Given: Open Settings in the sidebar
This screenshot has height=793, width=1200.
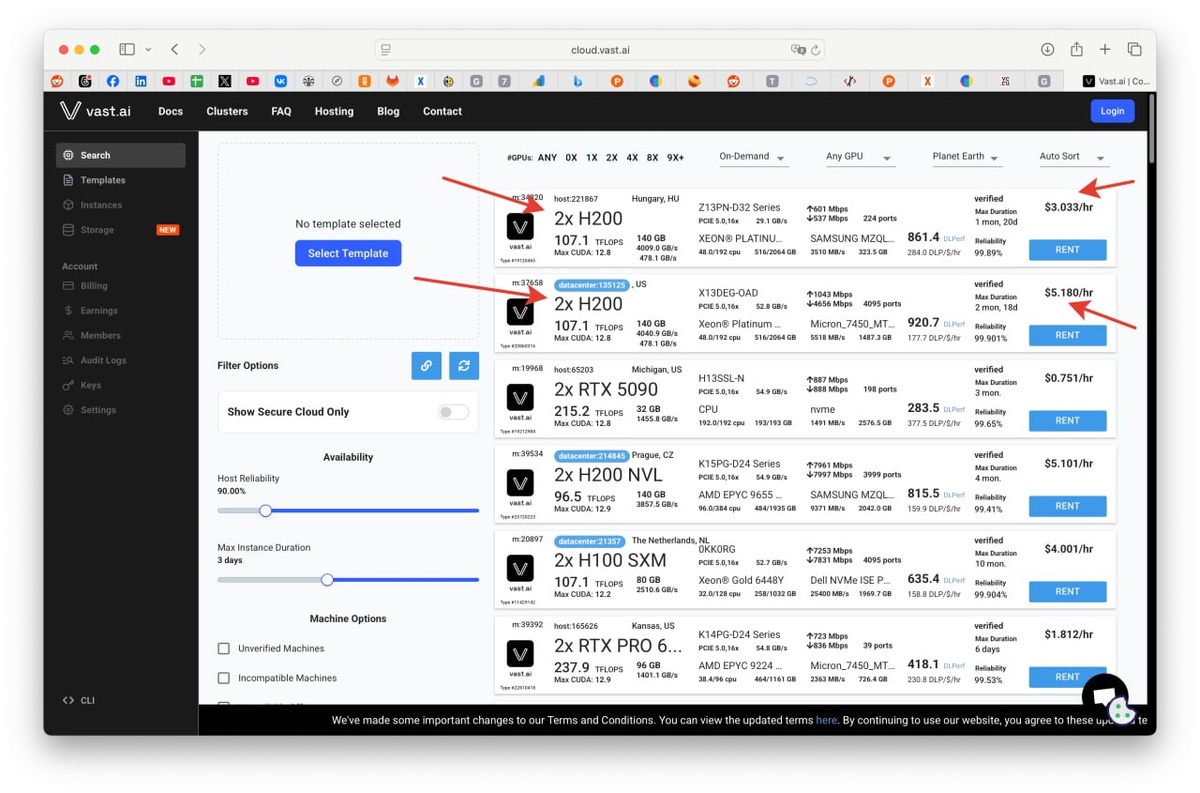Looking at the screenshot, I should (98, 410).
